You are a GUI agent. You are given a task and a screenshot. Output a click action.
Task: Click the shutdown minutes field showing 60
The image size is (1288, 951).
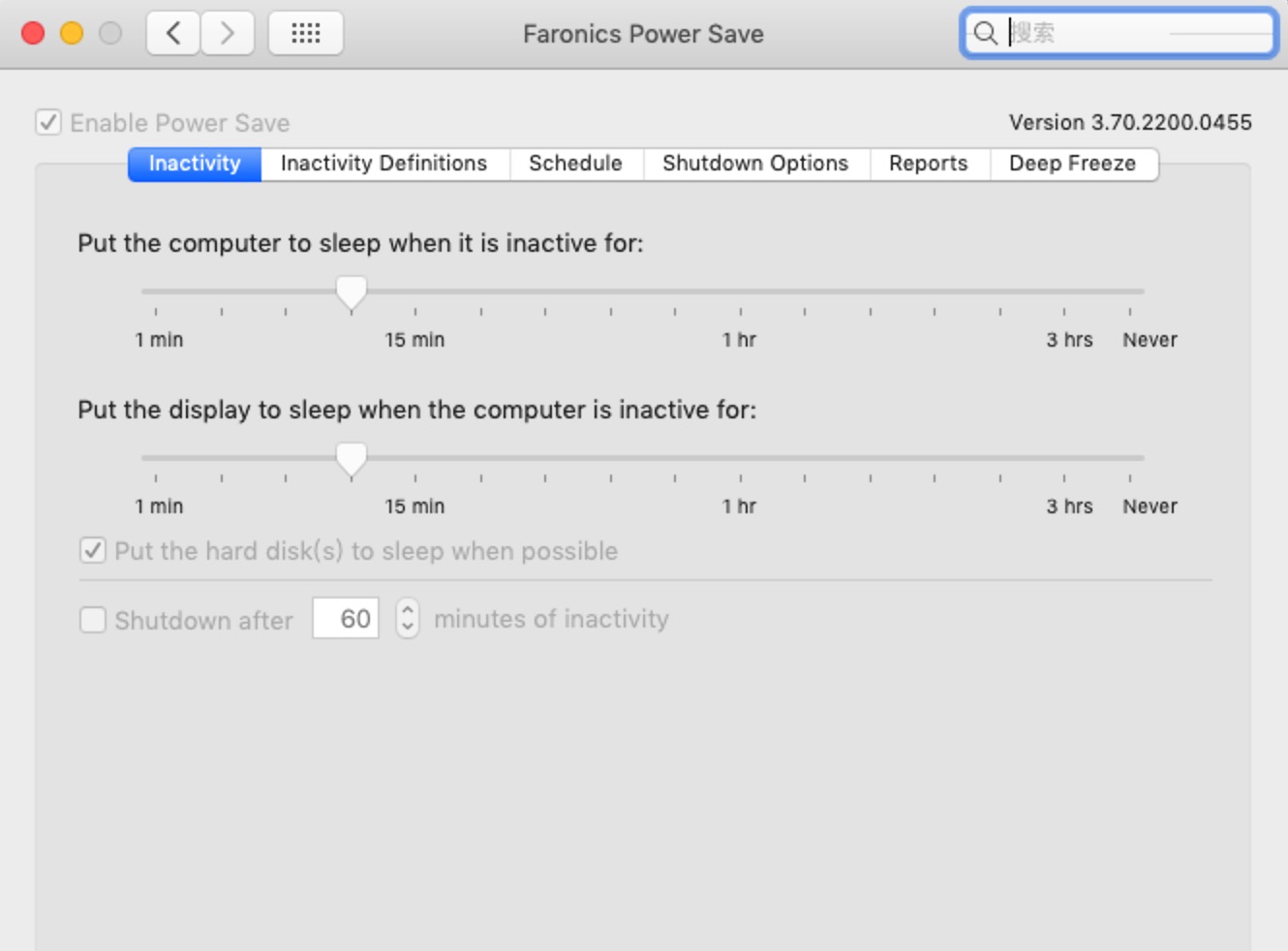tap(346, 618)
